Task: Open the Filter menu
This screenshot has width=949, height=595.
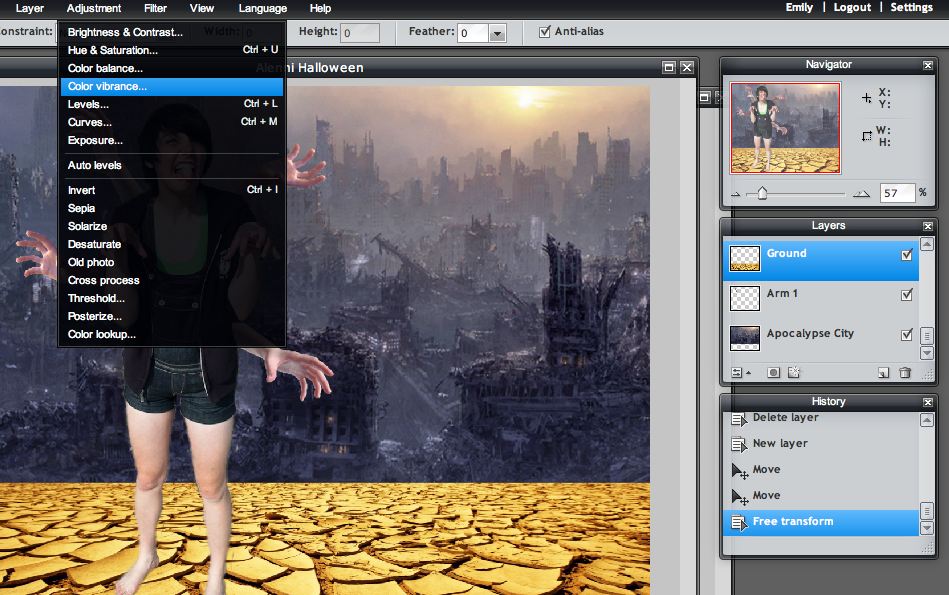Action: (x=156, y=8)
